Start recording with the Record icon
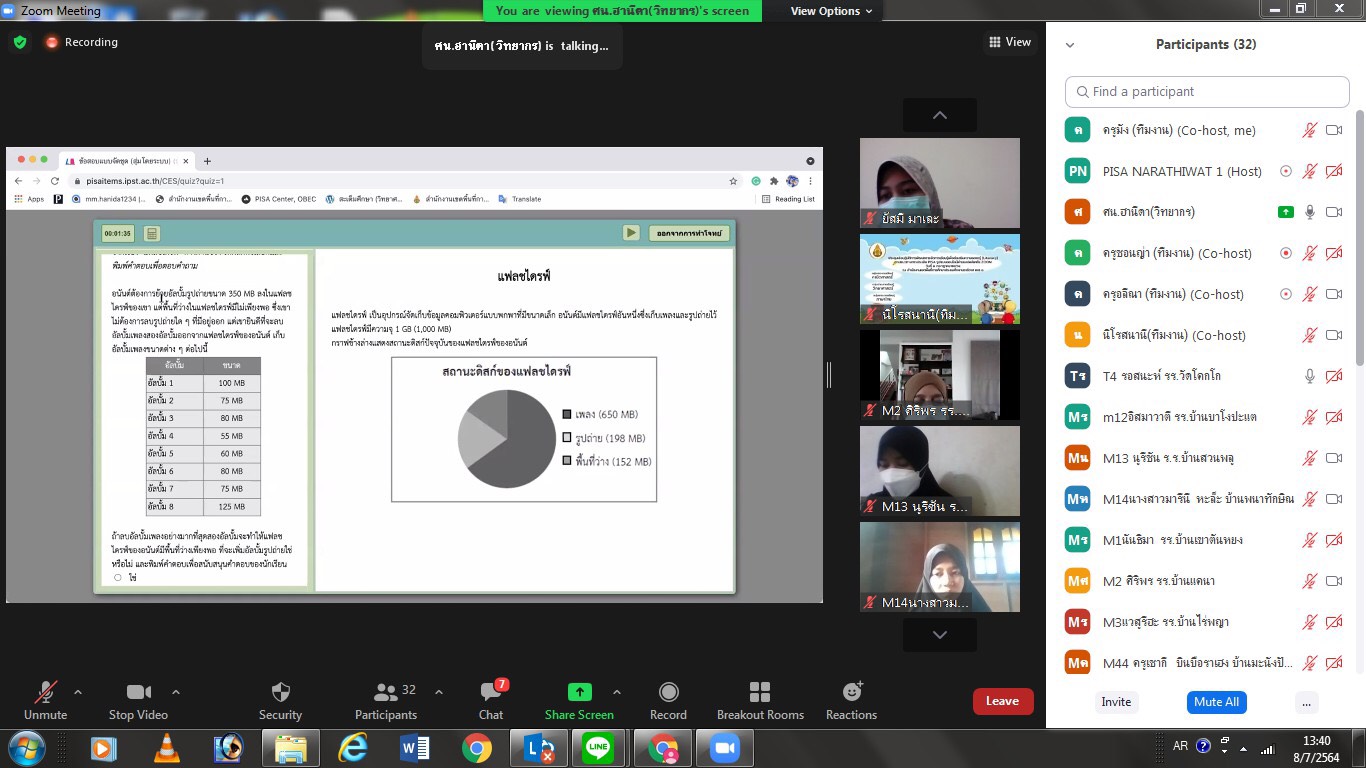This screenshot has height=768, width=1366. (668, 693)
